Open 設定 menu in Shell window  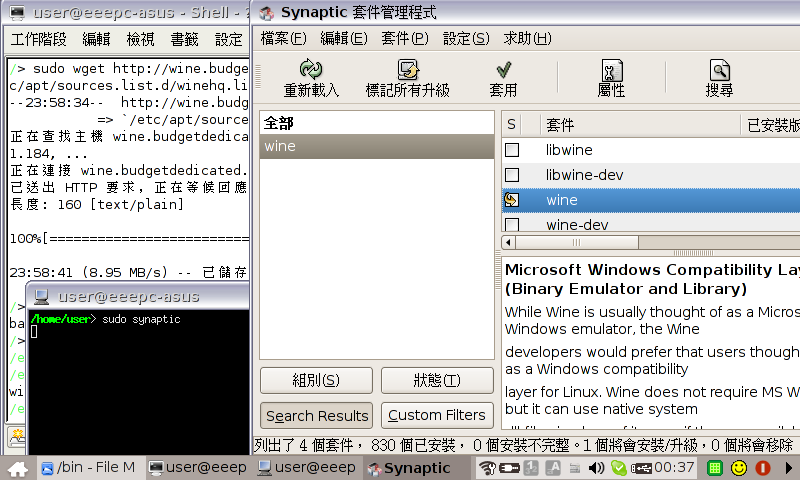pos(229,39)
